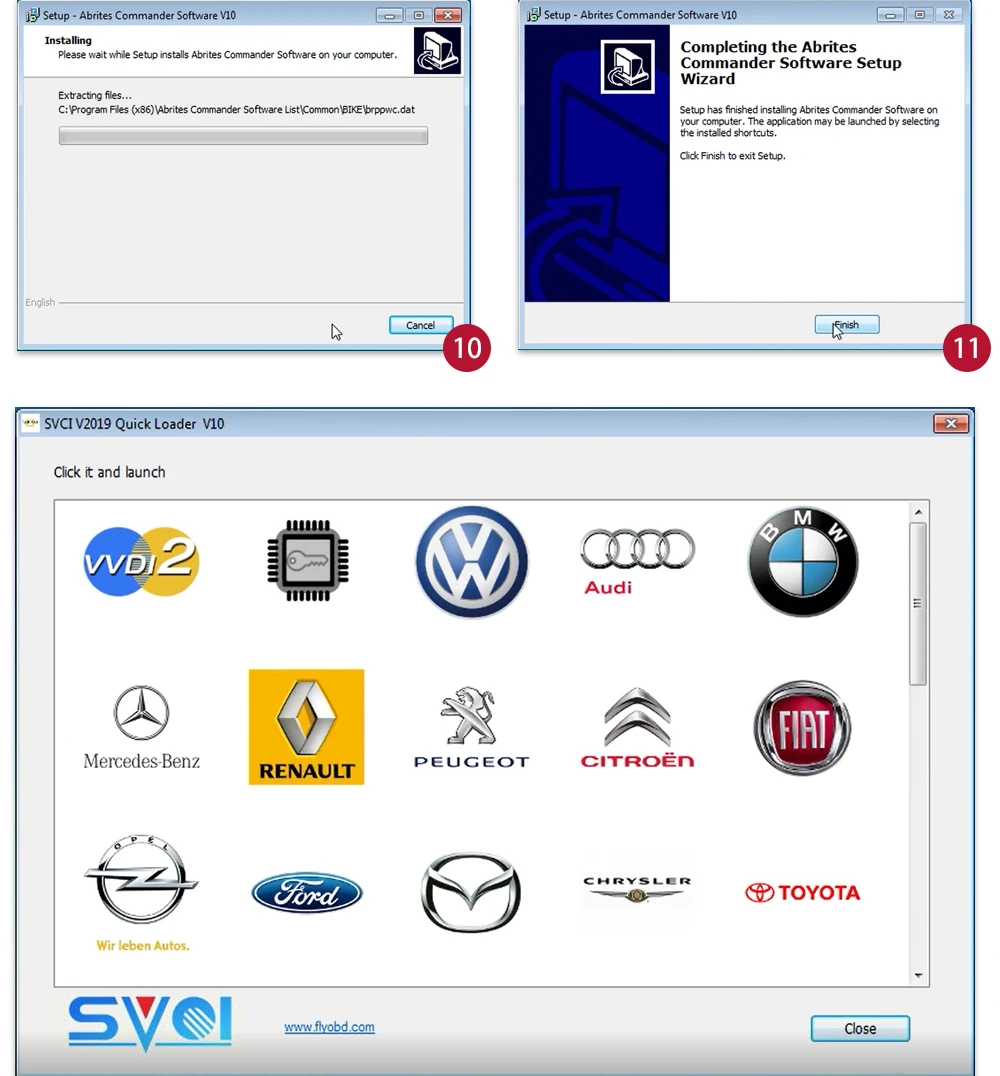Open the www.flyobd.com link
The height and width of the screenshot is (1076, 1000).
pyautogui.click(x=329, y=1027)
